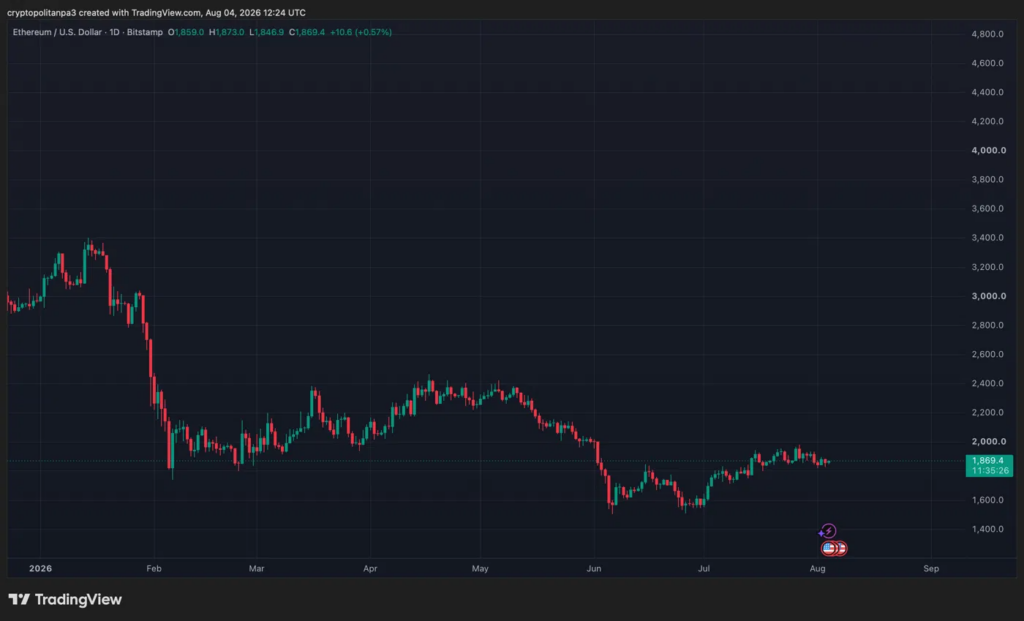Image resolution: width=1024 pixels, height=621 pixels.
Task: Click the low value L1,846.9
Action: point(266,32)
